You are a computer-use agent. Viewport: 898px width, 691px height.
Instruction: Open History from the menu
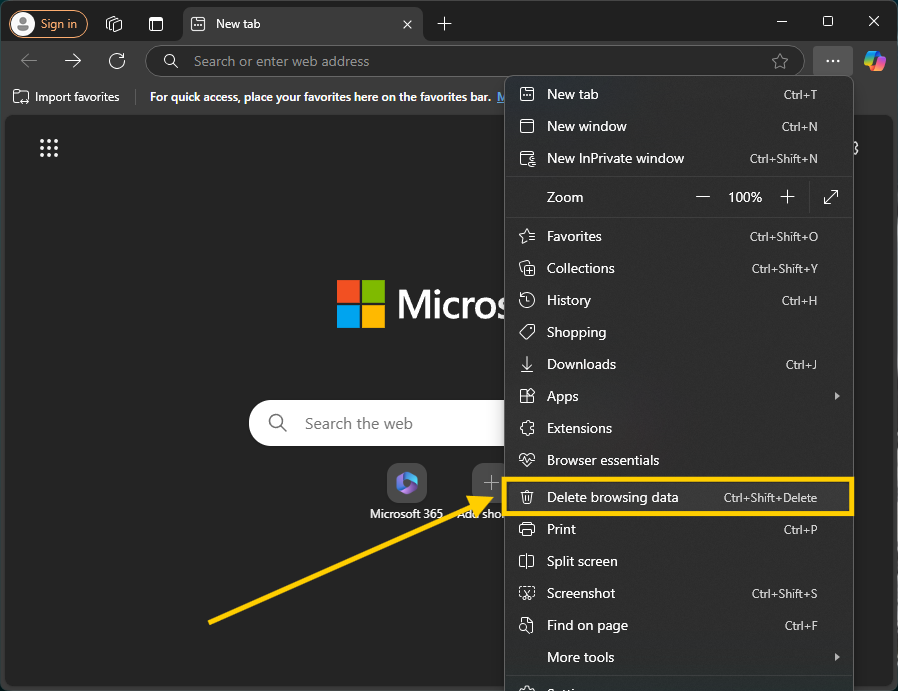click(x=568, y=300)
